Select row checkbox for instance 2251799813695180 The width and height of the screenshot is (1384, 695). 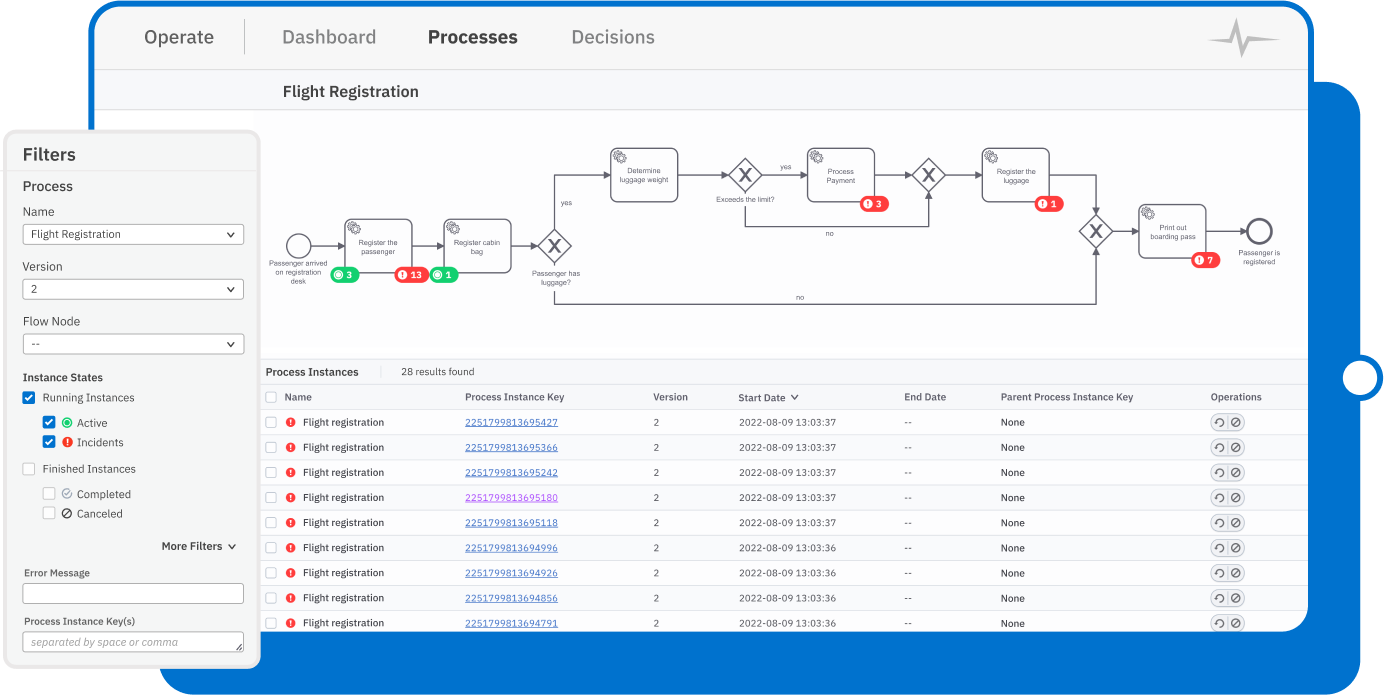pyautogui.click(x=271, y=498)
